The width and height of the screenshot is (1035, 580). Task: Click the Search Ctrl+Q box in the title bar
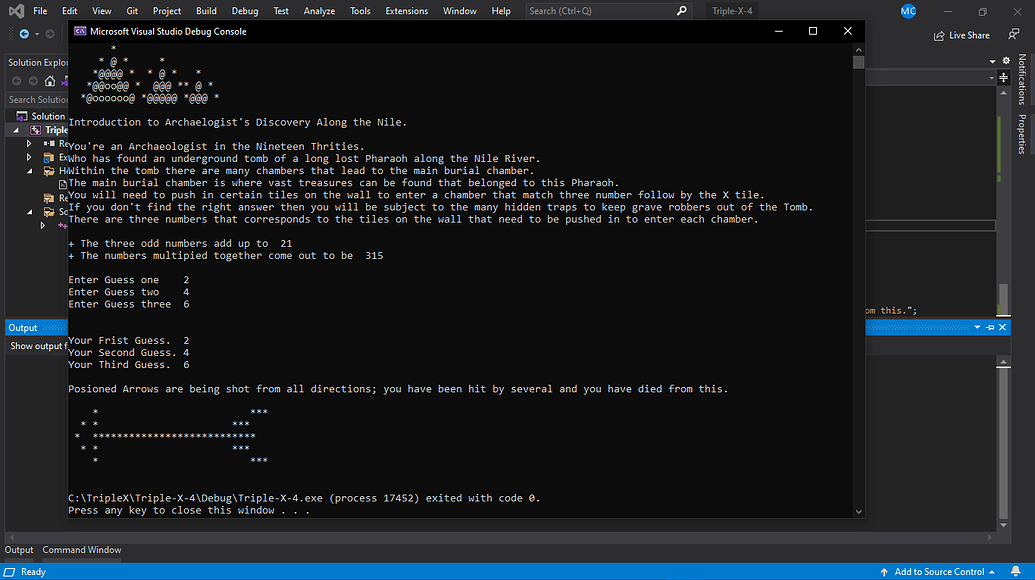(605, 10)
